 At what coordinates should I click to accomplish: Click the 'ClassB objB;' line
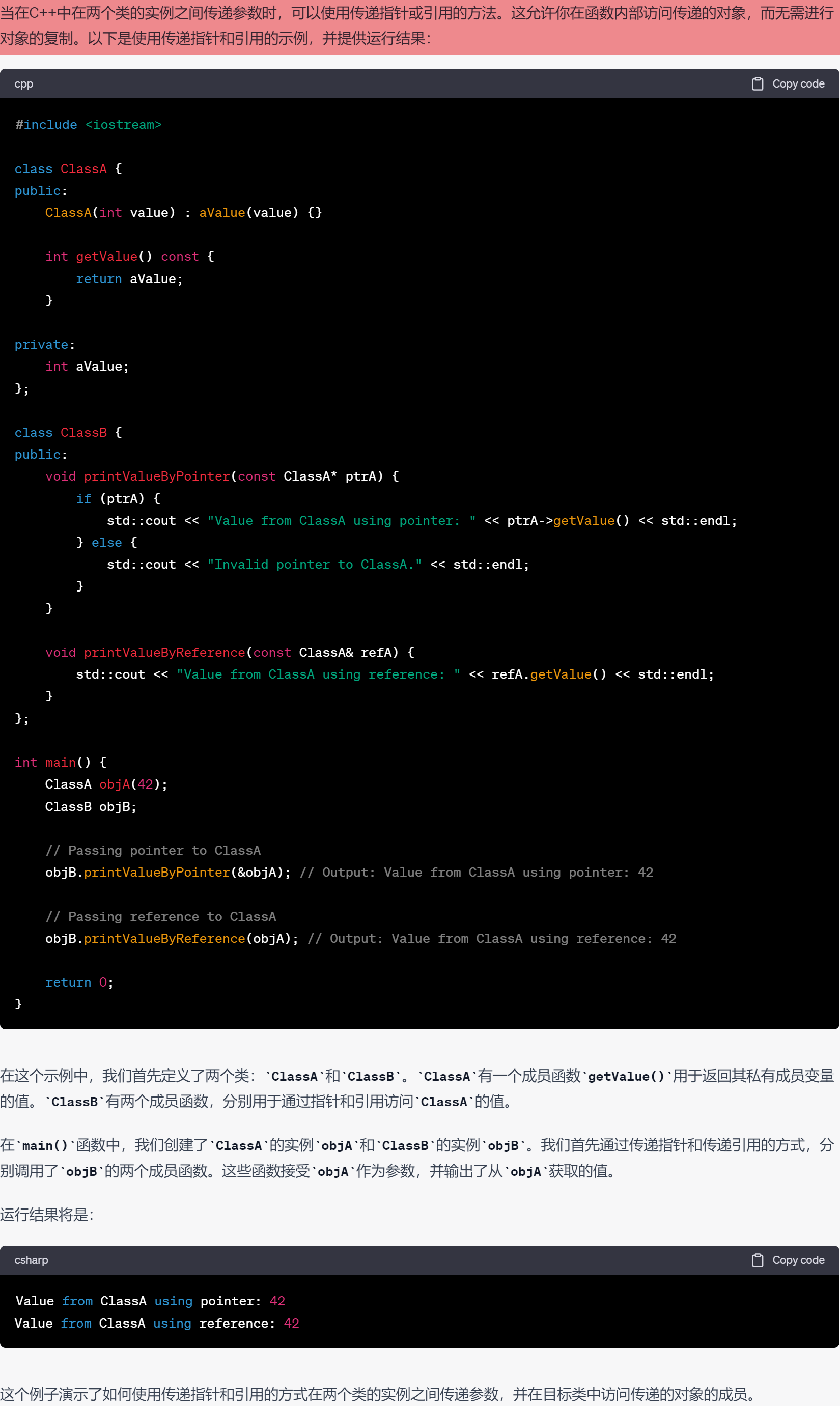pyautogui.click(x=91, y=806)
